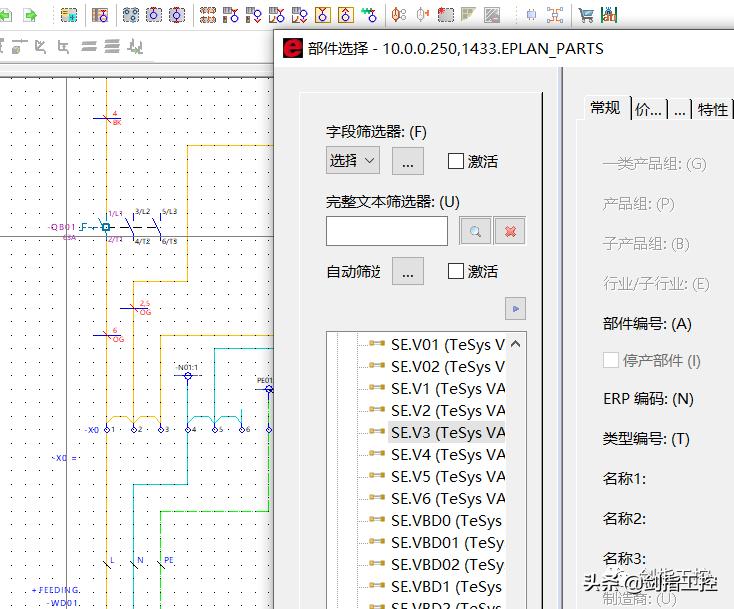734x609 pixels.
Task: Select the yellow-highlighted up-arrow circle icon
Action: tap(345, 15)
